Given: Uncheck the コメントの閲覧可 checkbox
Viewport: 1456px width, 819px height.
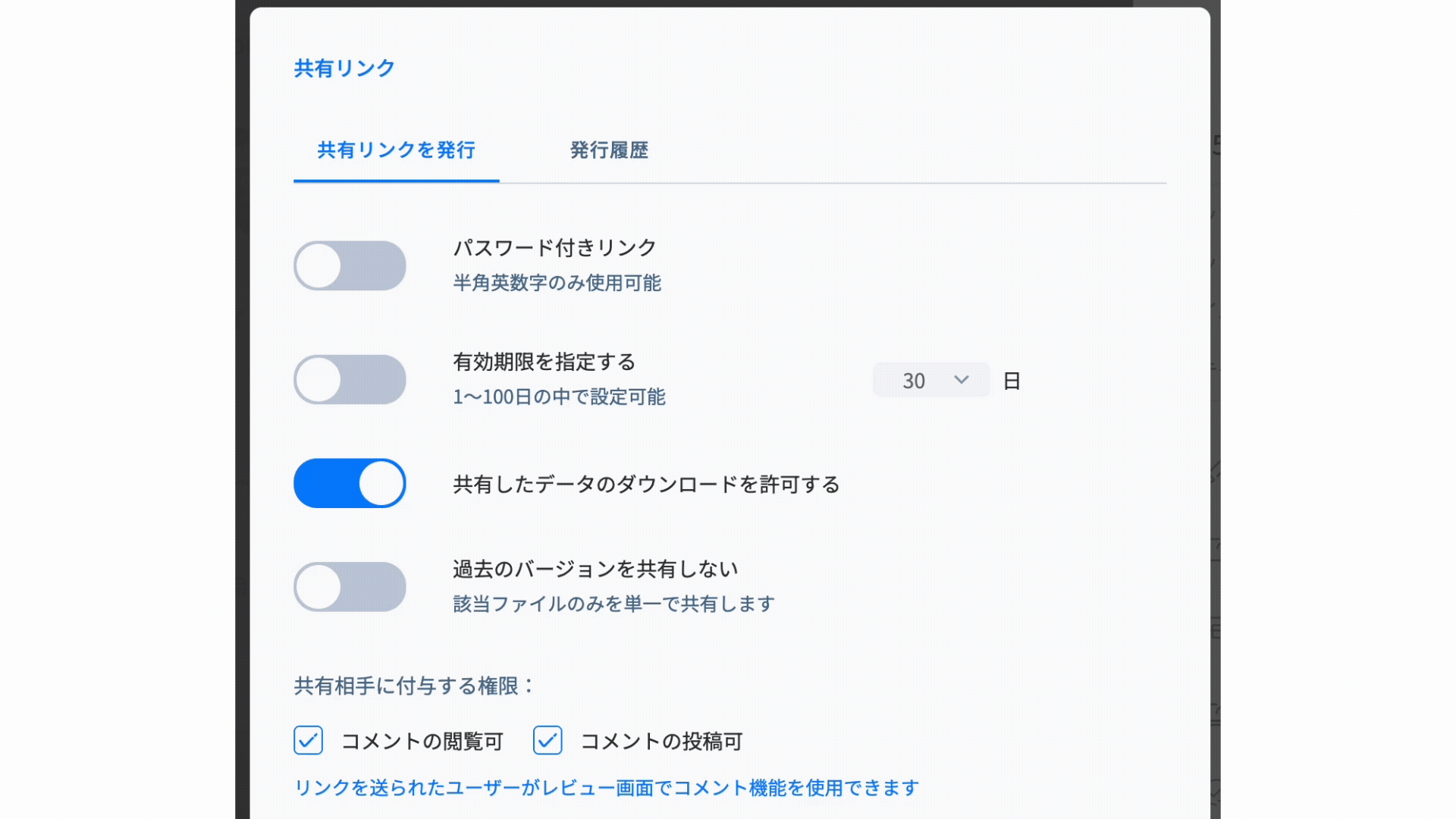Looking at the screenshot, I should (309, 740).
